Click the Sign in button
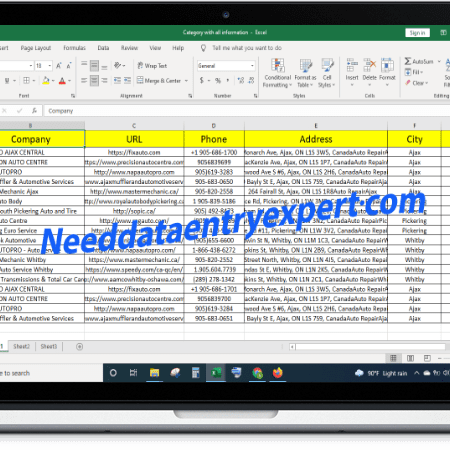Screen dimensions: 450x450 point(417,33)
